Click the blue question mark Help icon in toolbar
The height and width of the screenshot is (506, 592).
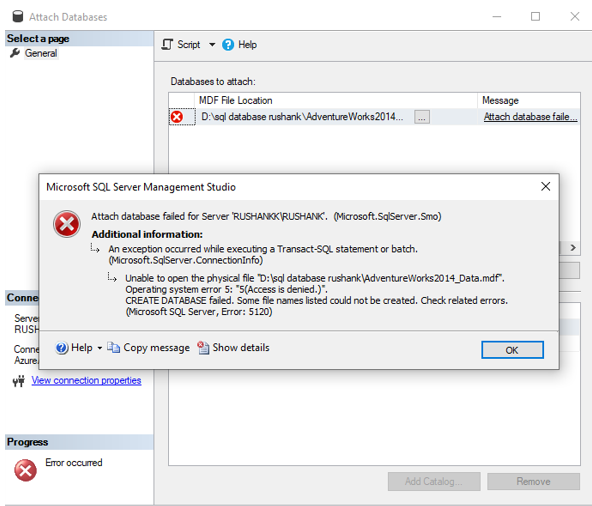[x=228, y=45]
